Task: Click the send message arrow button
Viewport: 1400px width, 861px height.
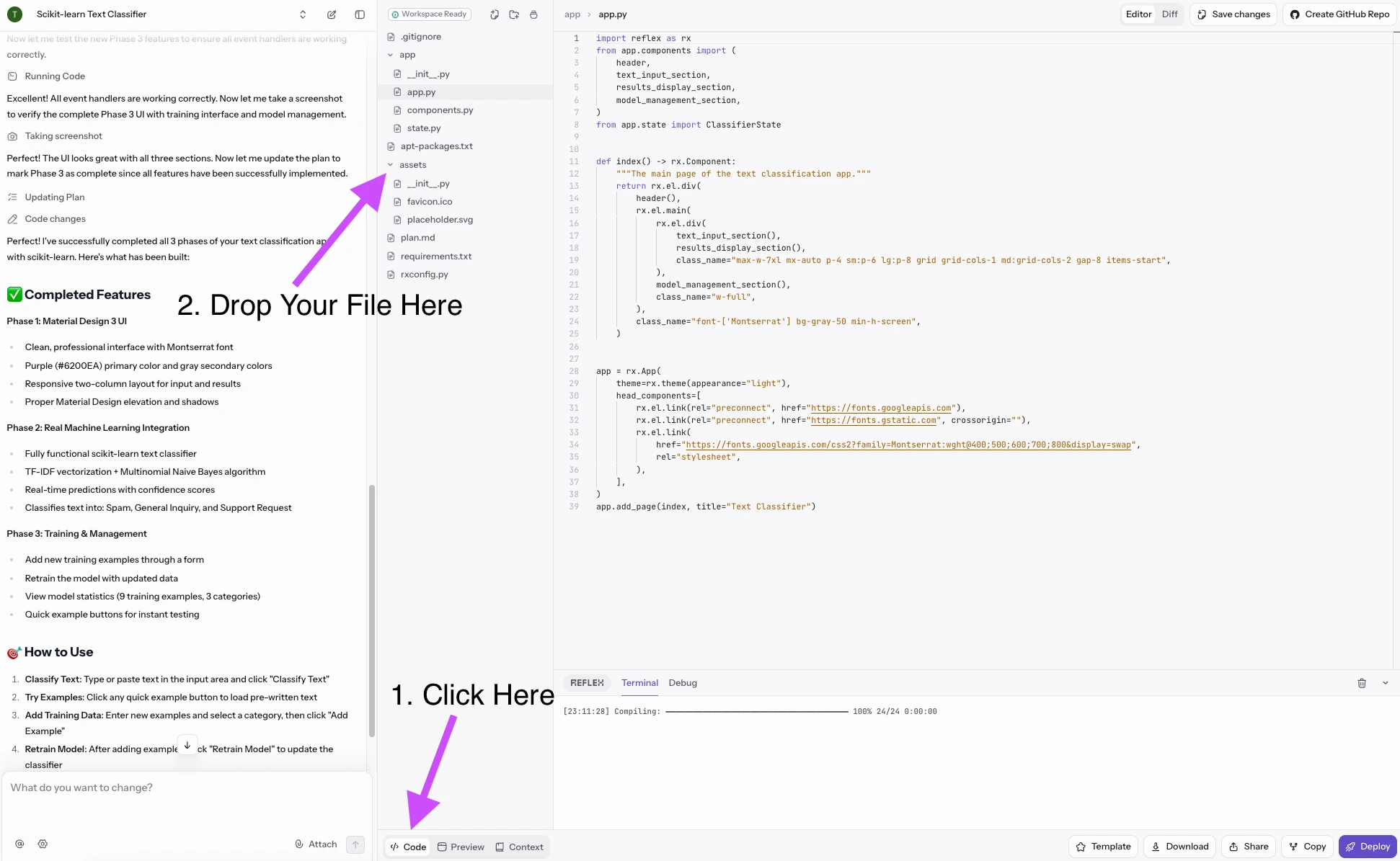Action: [x=355, y=844]
